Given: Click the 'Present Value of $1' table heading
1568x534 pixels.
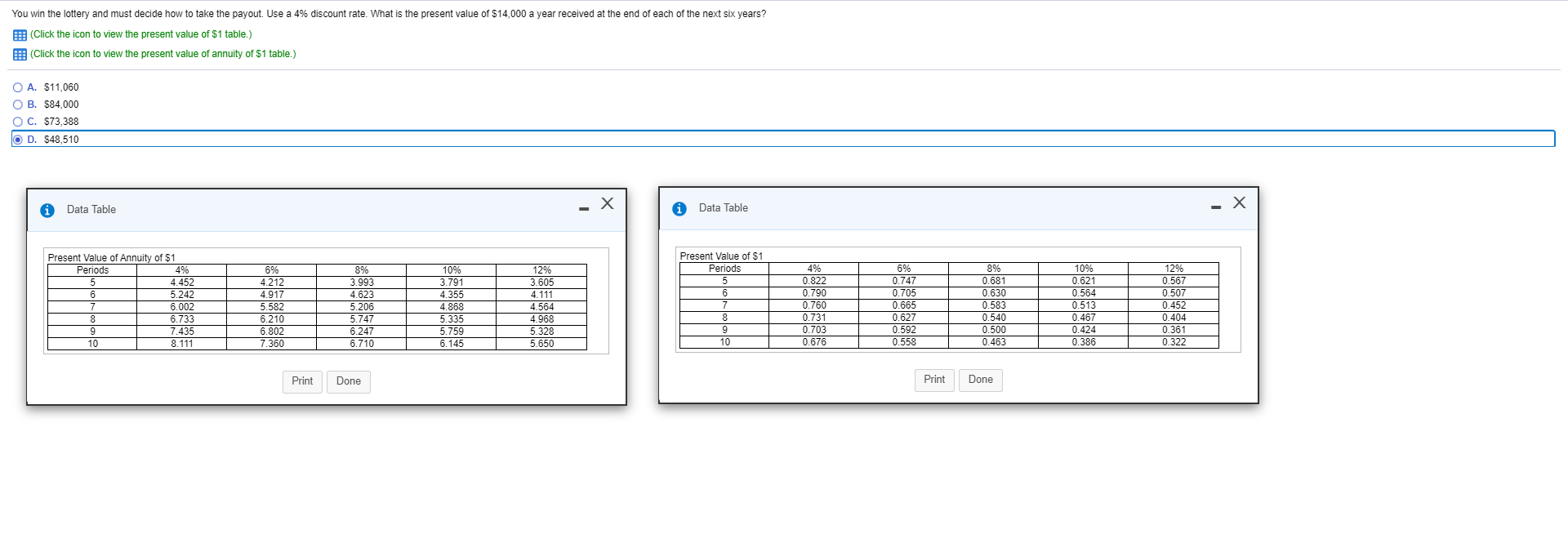Looking at the screenshot, I should click(721, 256).
